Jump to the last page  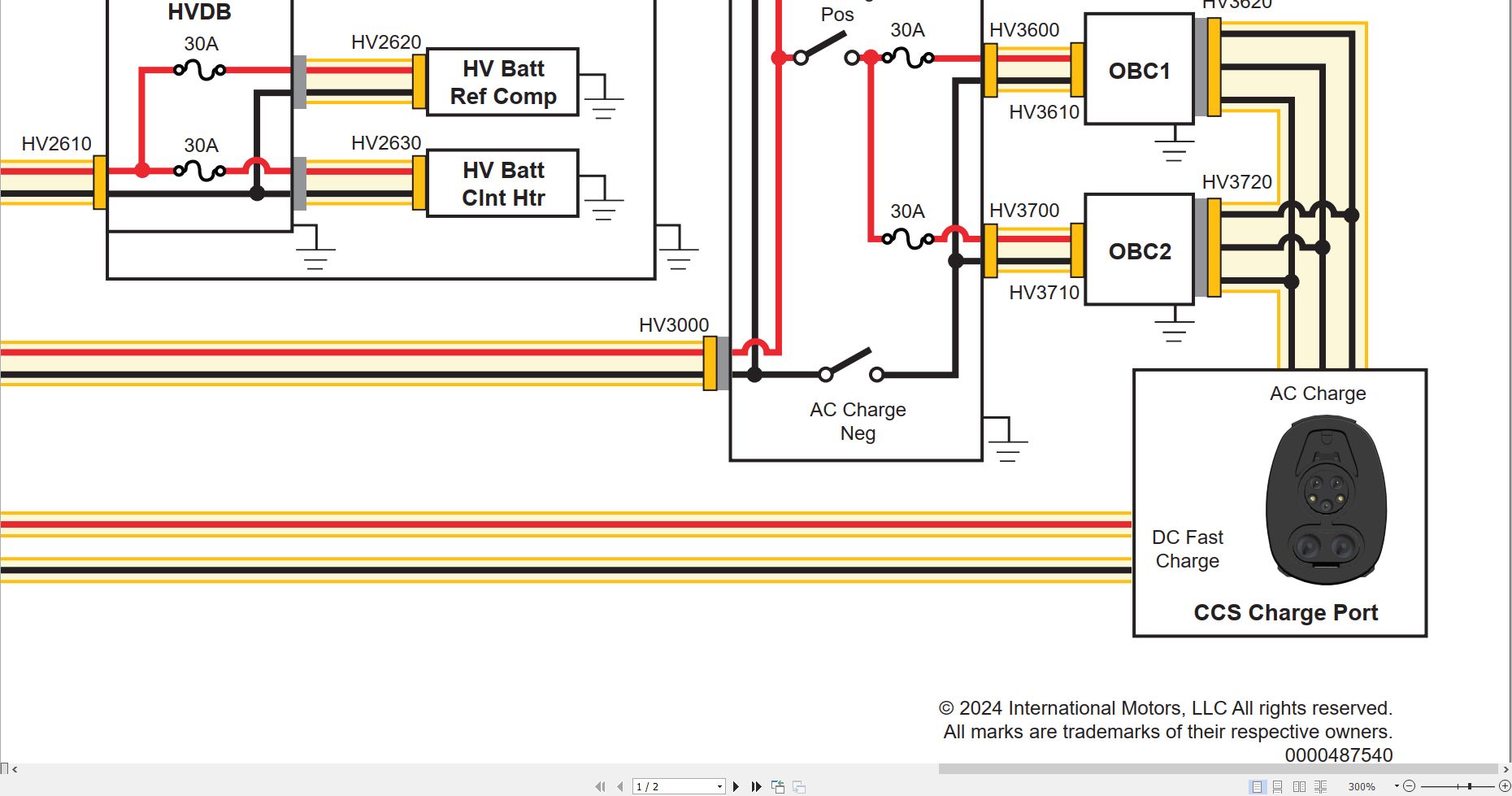[x=757, y=786]
